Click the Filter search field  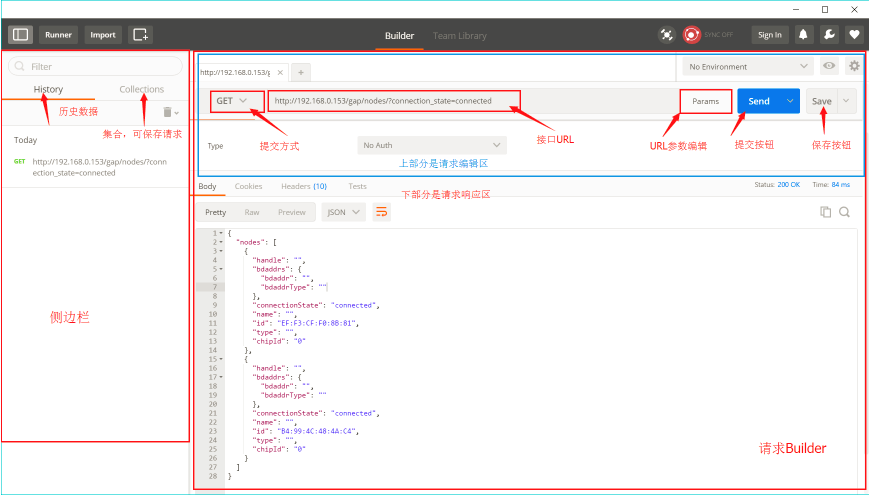95,66
